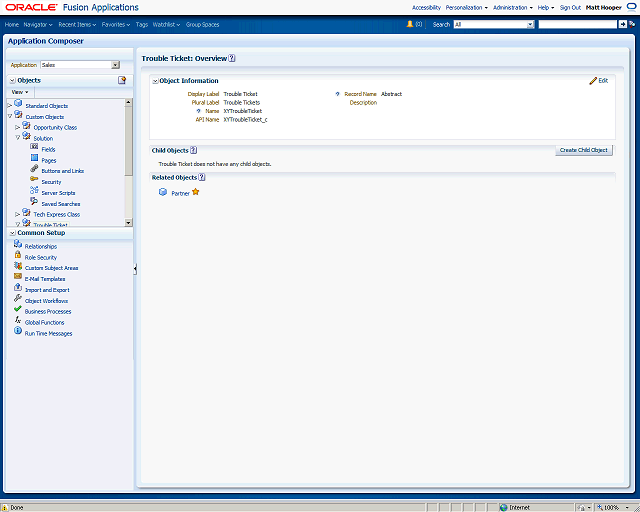Click the new object icon in Objects header
Screen dimensions: 640x512
click(x=122, y=80)
